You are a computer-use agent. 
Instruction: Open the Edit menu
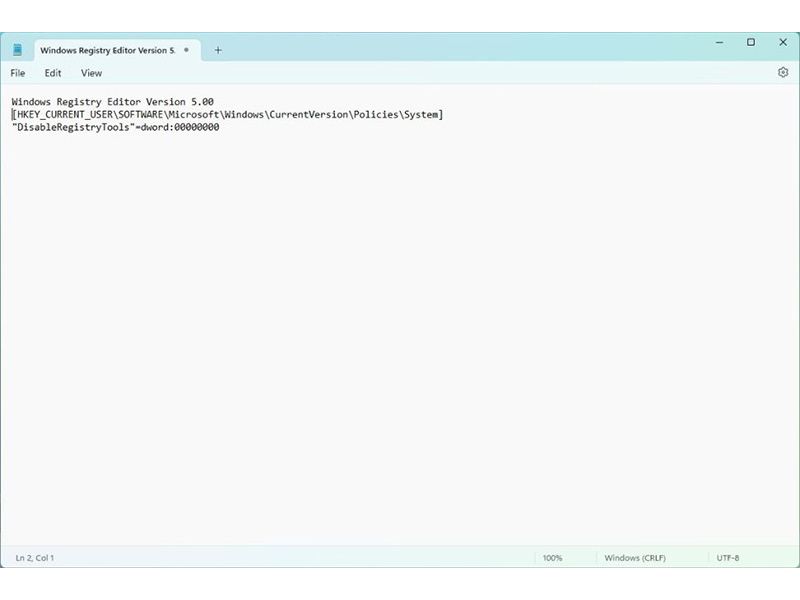[53, 73]
